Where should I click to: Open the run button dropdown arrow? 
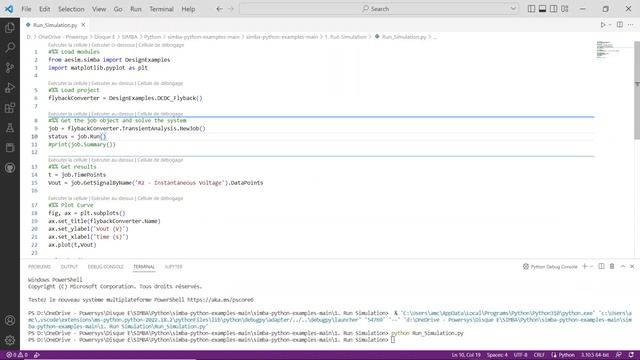(x=610, y=25)
